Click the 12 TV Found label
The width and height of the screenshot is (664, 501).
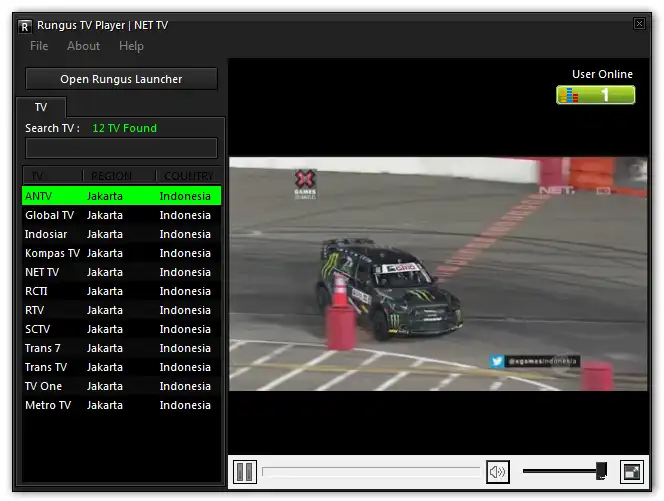(124, 128)
